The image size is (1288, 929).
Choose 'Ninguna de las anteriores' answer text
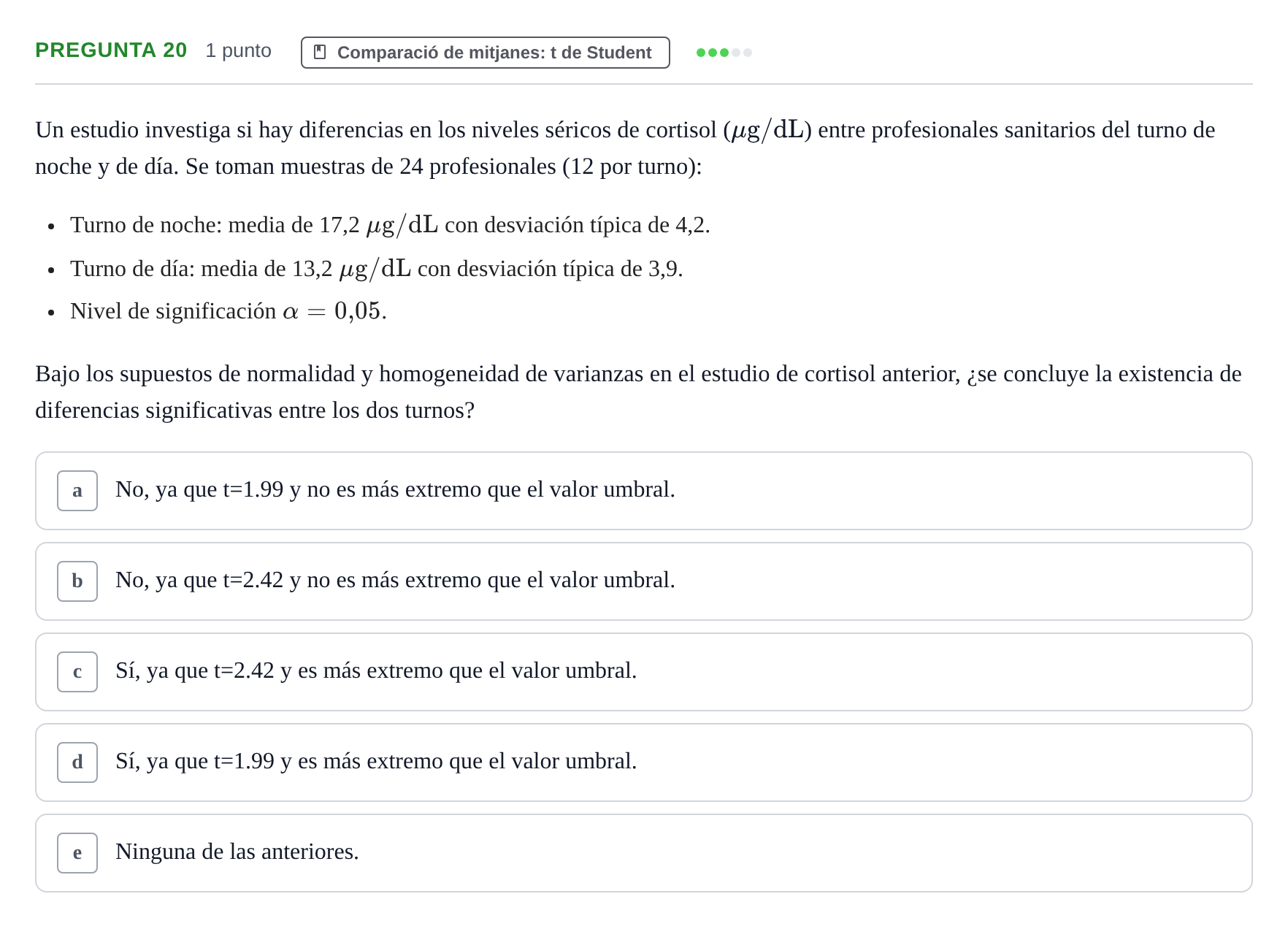[237, 852]
